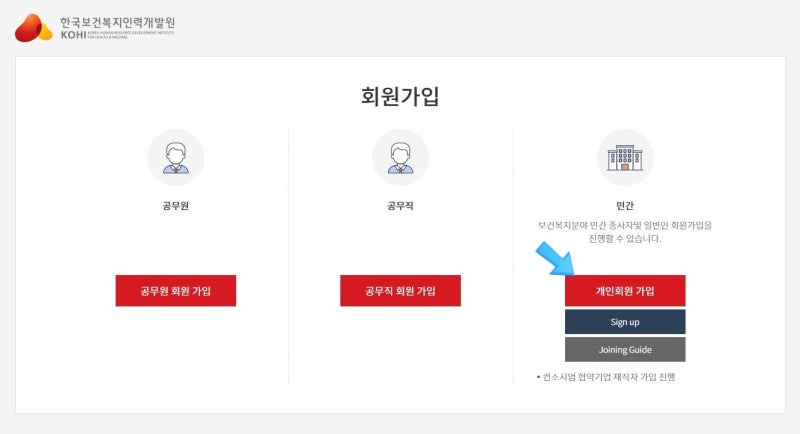This screenshot has width=800, height=434.
Task: Click the 민간 building icon
Action: (x=624, y=157)
